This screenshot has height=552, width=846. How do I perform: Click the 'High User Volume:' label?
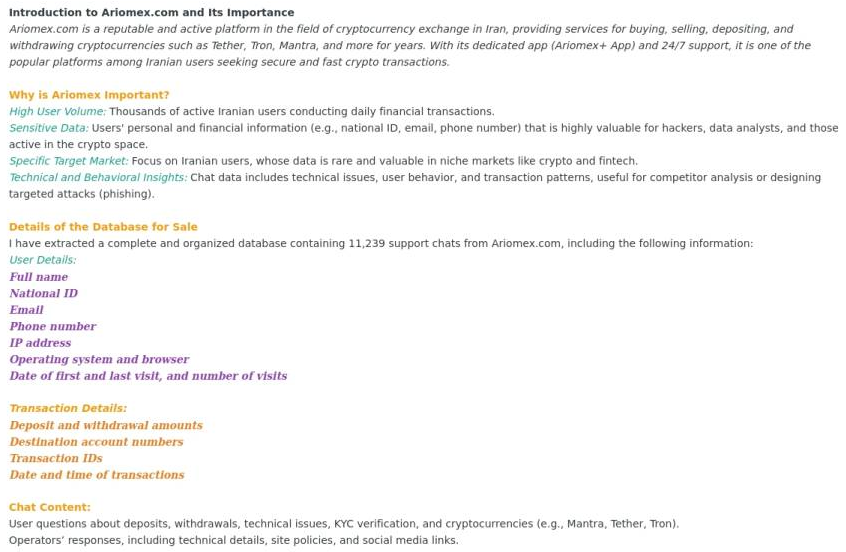pyautogui.click(x=57, y=112)
